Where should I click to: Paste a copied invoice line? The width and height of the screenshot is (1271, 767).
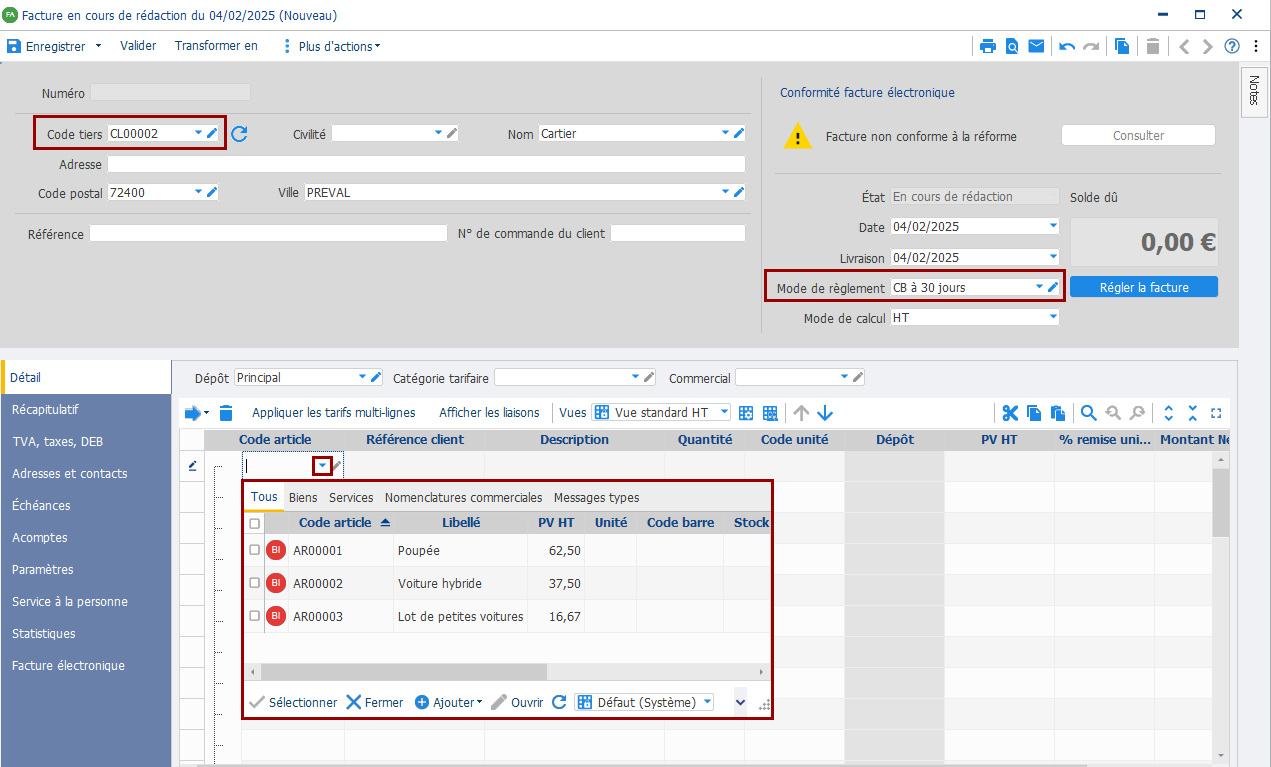click(x=1057, y=413)
